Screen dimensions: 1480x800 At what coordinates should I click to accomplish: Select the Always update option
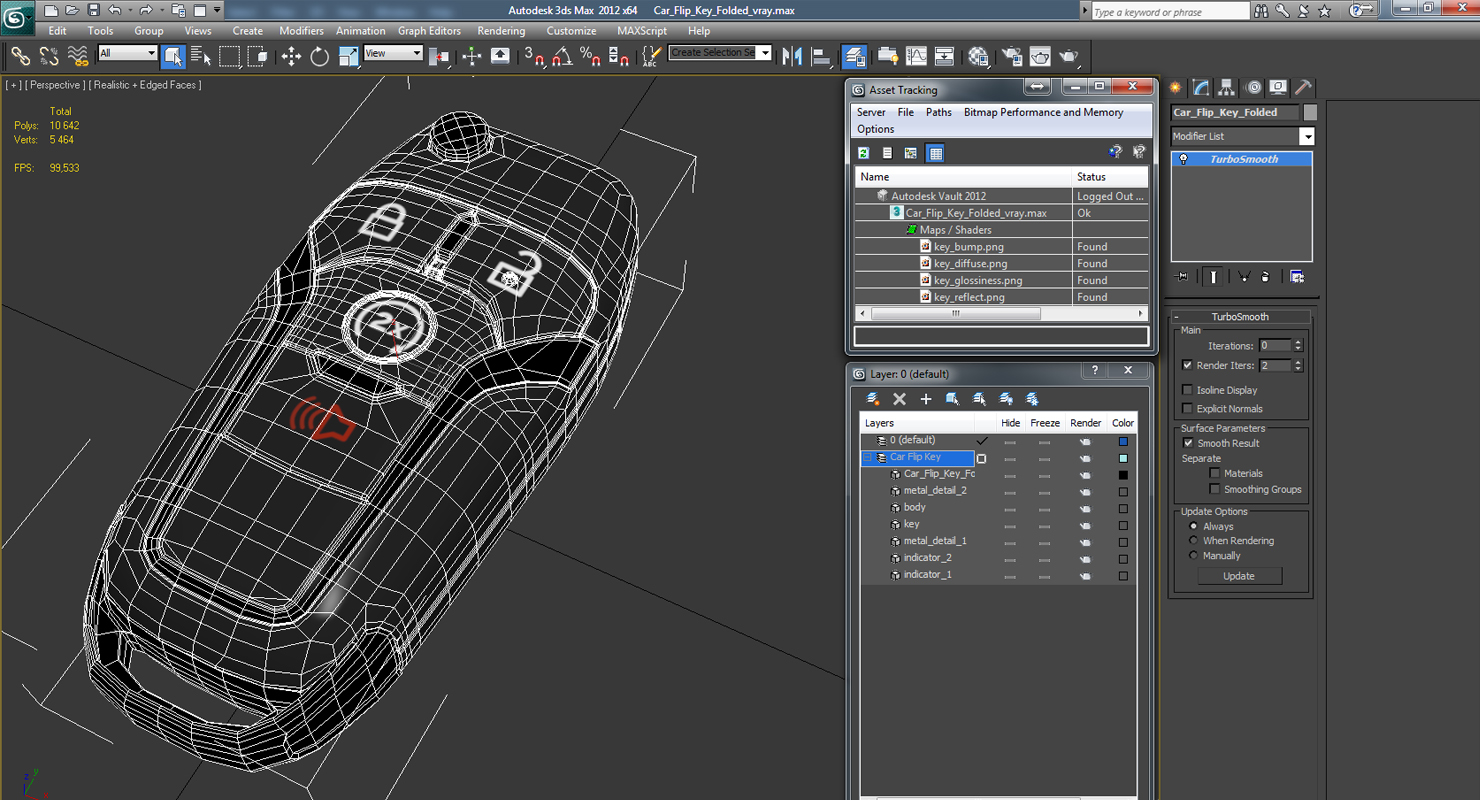click(1193, 526)
